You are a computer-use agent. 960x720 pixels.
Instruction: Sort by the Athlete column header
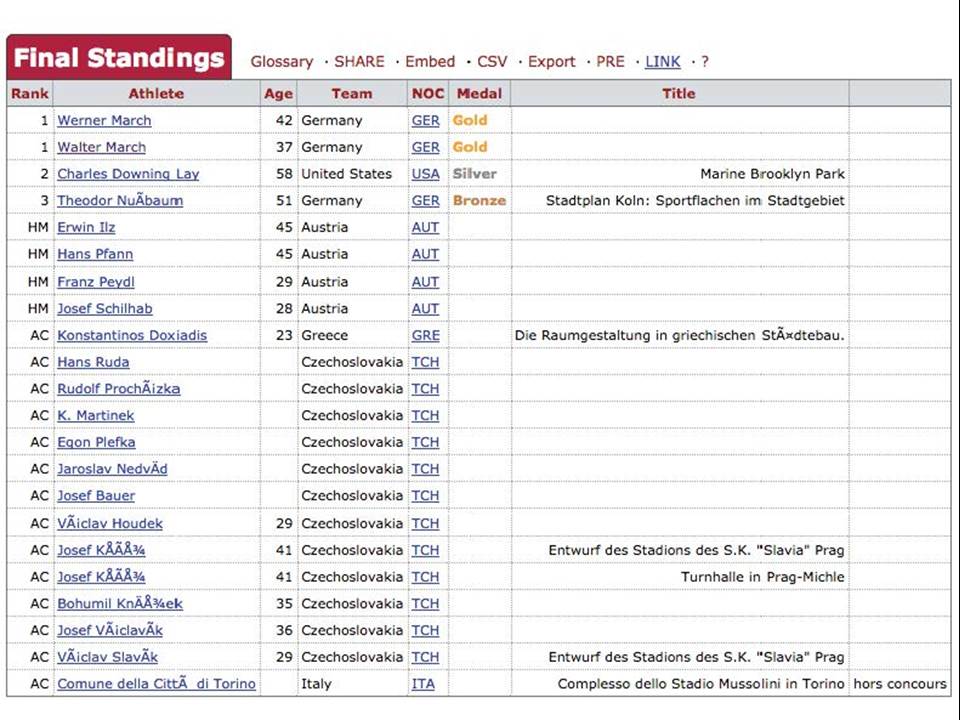click(x=156, y=94)
